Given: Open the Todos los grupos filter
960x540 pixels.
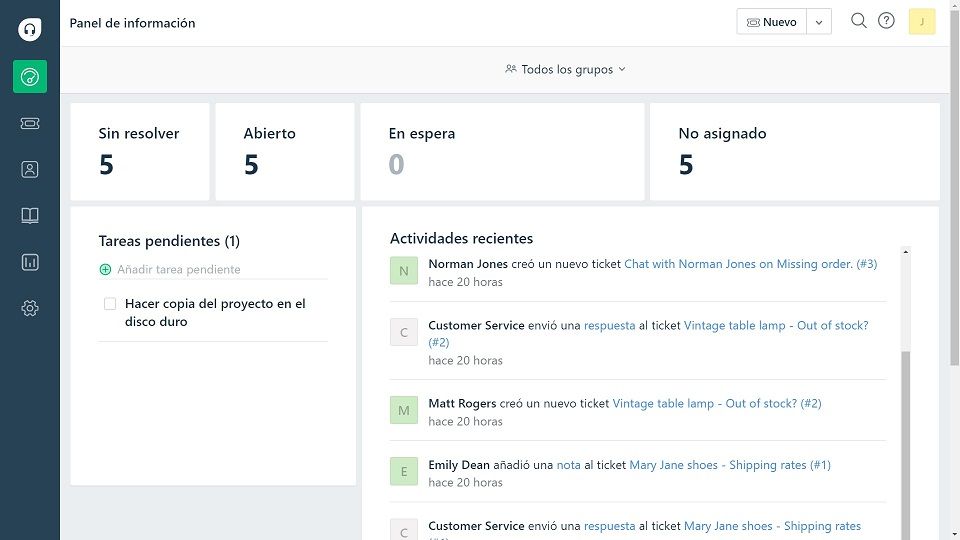Looking at the screenshot, I should tap(565, 69).
